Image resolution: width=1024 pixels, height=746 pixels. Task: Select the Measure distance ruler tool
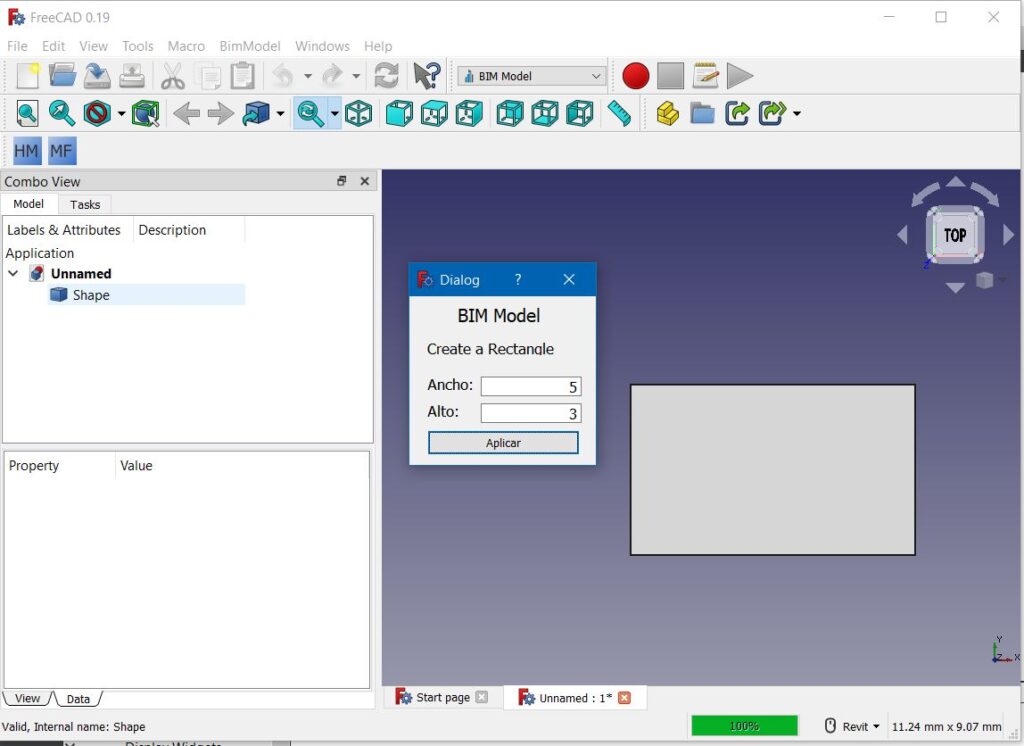(x=619, y=114)
